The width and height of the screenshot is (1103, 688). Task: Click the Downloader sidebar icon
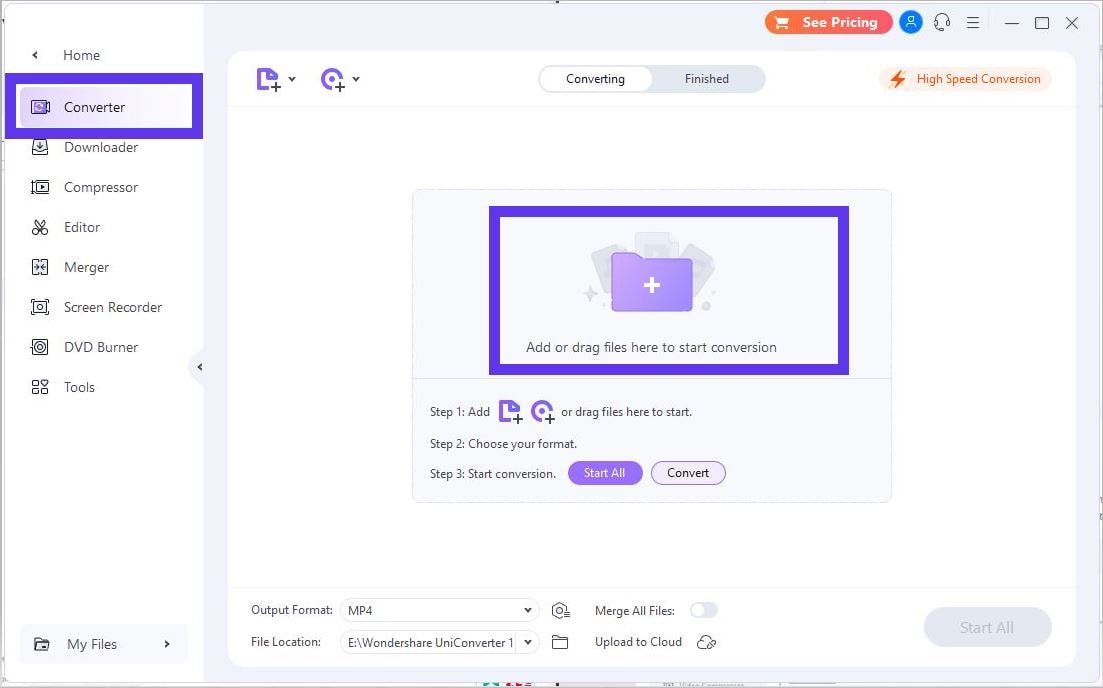tap(40, 147)
